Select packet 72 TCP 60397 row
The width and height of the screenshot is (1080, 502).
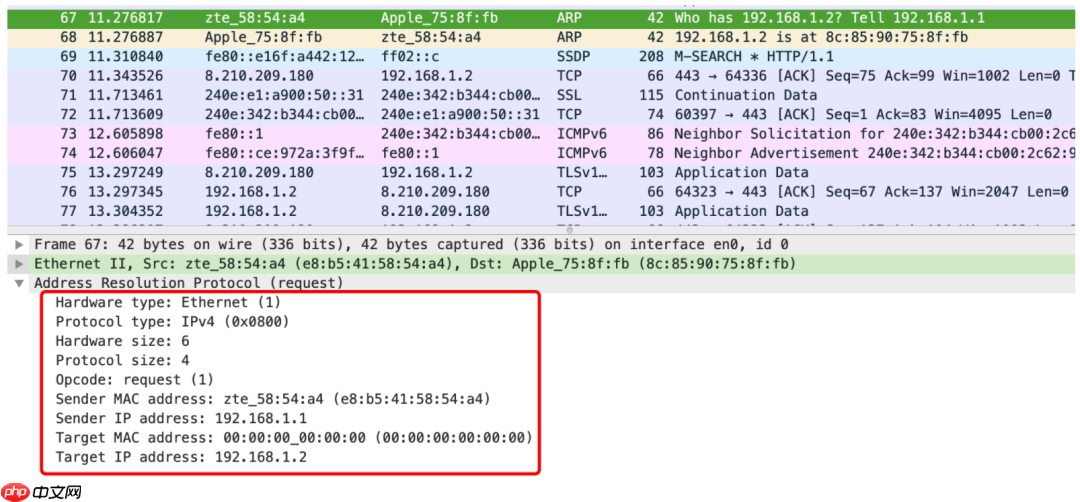[x=541, y=114]
